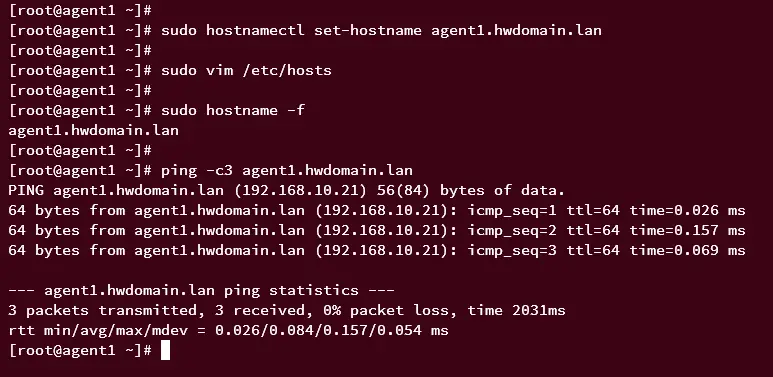Click the time=0.026 ms value
The image size is (773, 377).
[687, 210]
